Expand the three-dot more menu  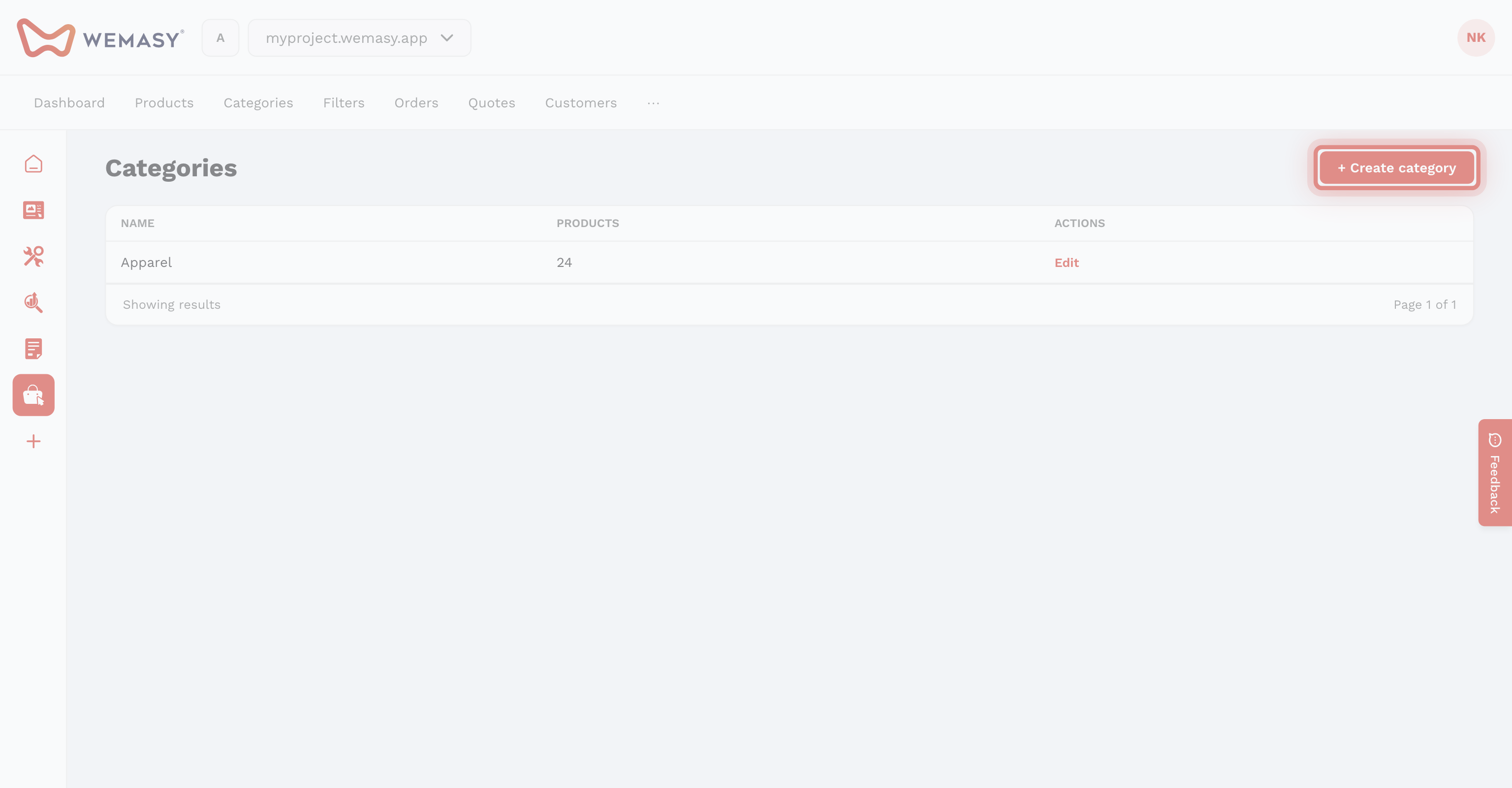[x=653, y=103]
